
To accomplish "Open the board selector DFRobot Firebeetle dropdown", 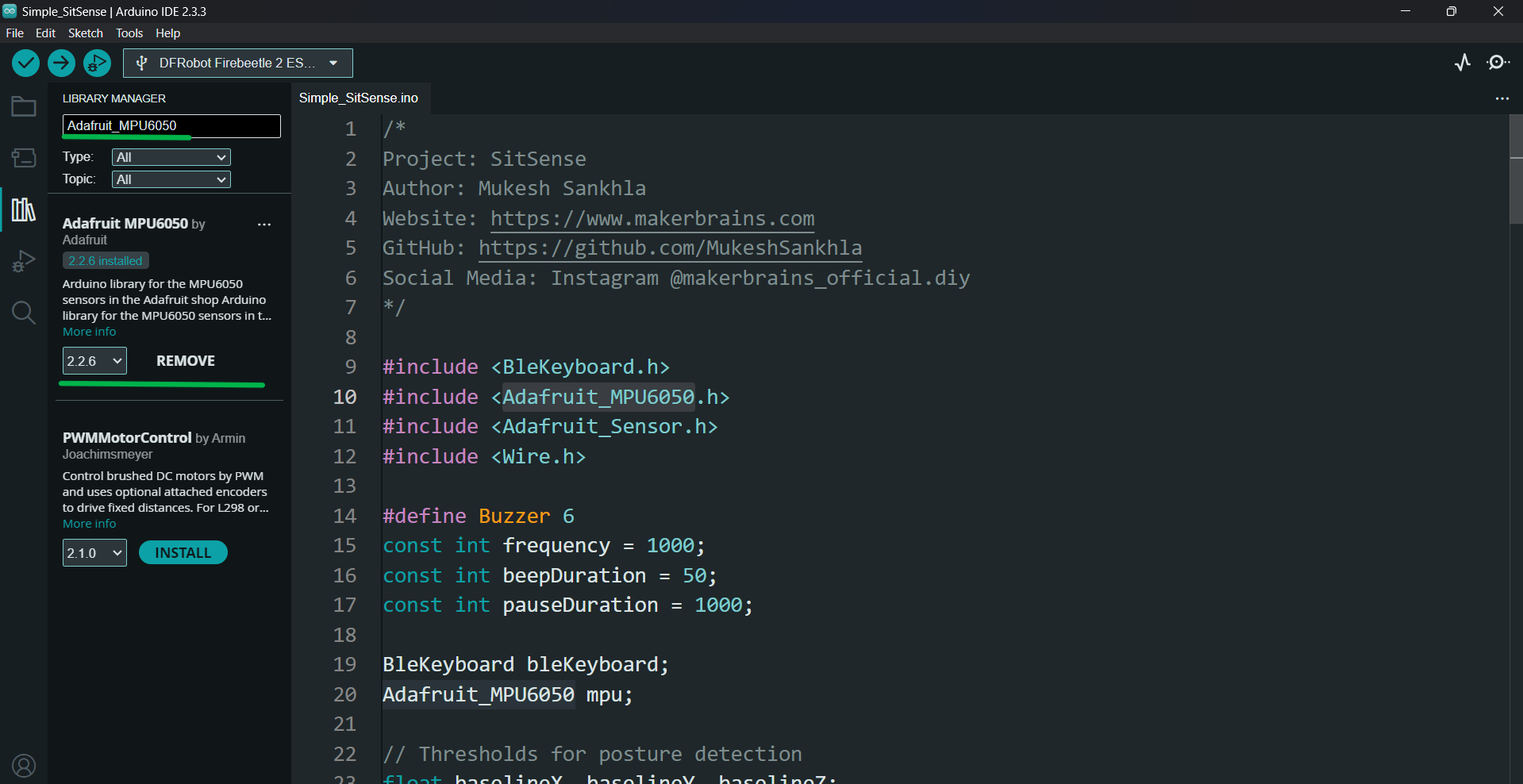I will (x=238, y=63).
